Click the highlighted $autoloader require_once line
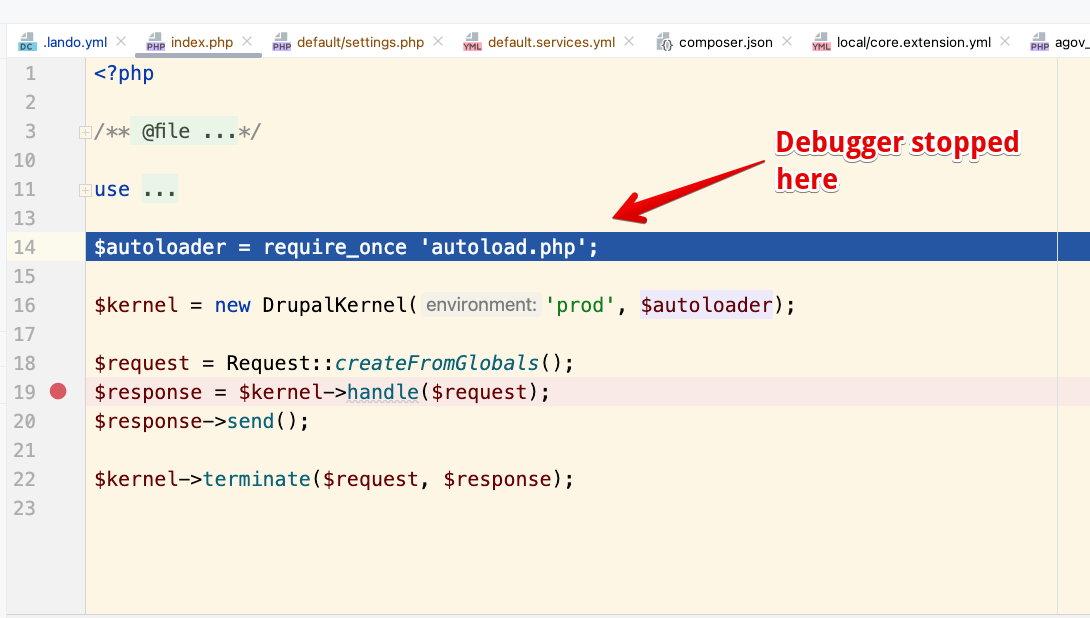1090x618 pixels. coord(587,247)
